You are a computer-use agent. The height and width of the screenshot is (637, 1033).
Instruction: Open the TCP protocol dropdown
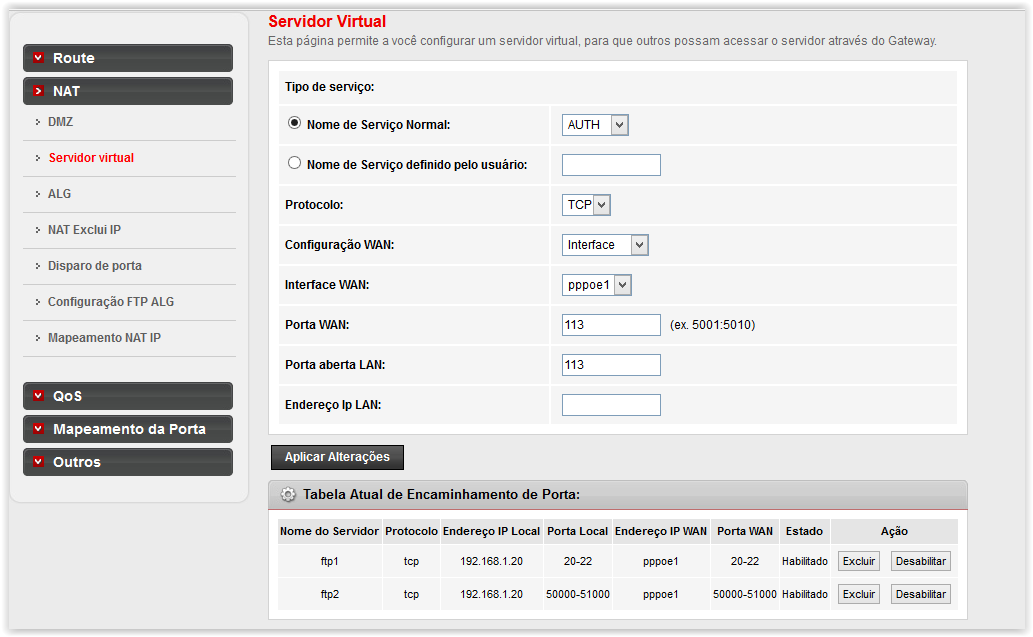point(586,205)
